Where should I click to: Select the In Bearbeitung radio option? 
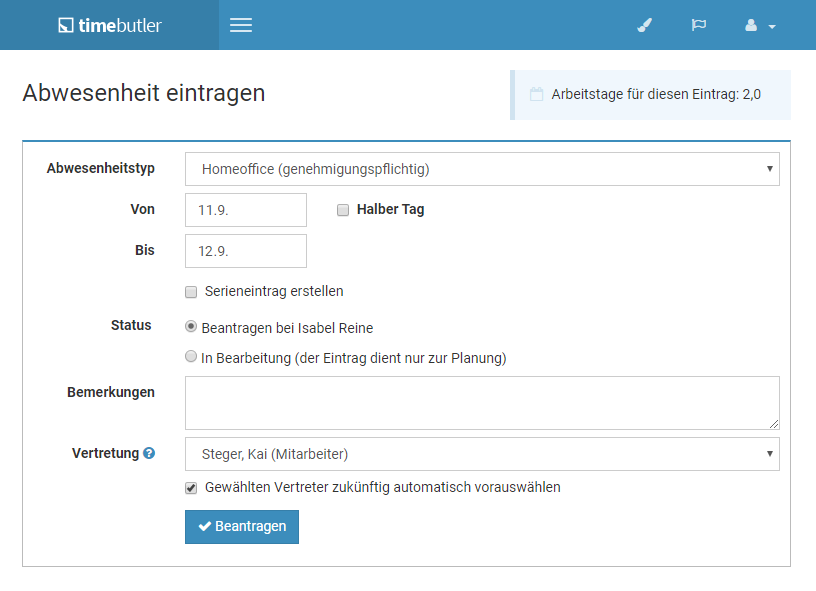[x=191, y=356]
